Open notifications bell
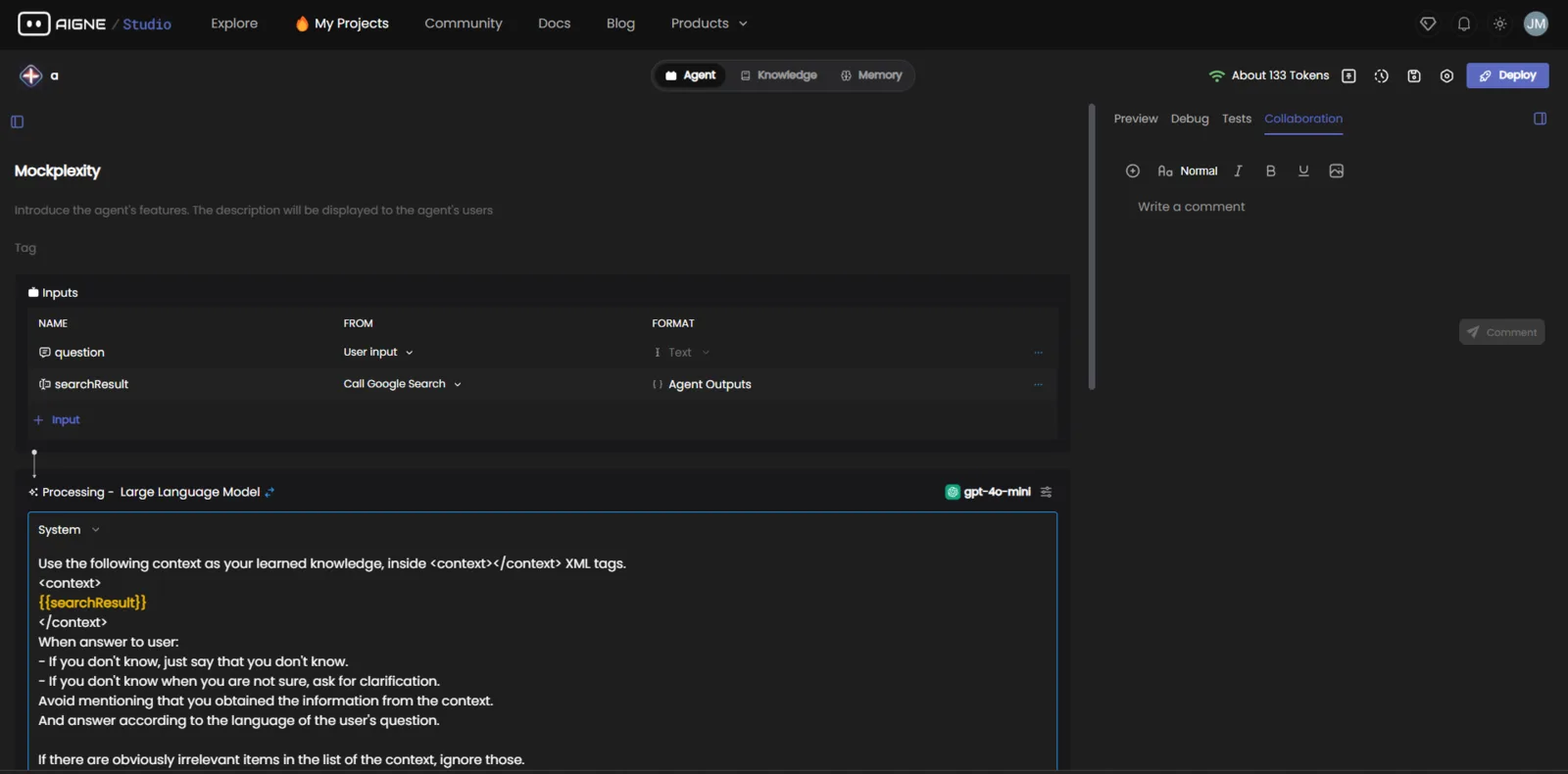The height and width of the screenshot is (774, 1568). pos(1464,24)
